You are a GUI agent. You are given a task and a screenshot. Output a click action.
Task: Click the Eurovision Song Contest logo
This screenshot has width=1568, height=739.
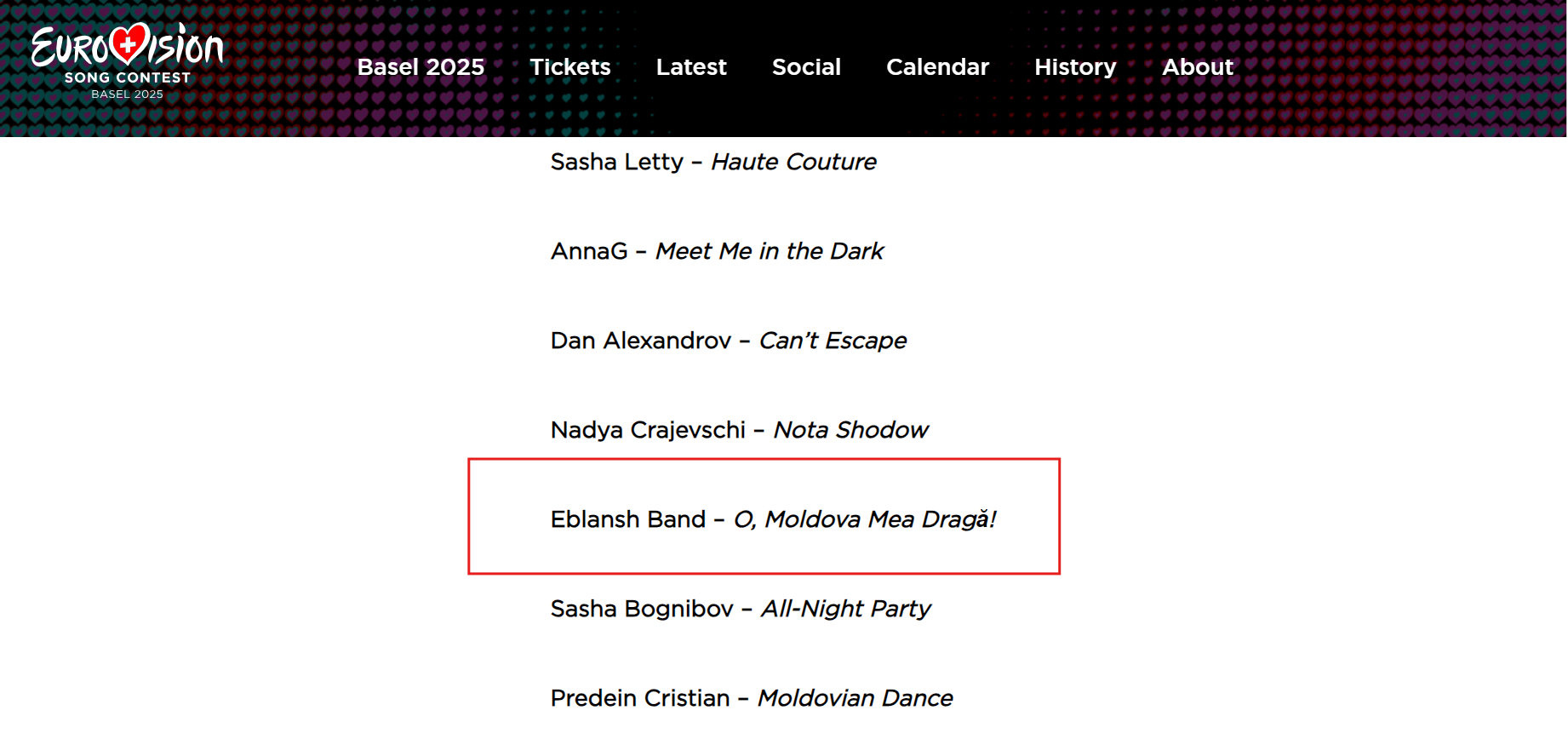pyautogui.click(x=128, y=61)
